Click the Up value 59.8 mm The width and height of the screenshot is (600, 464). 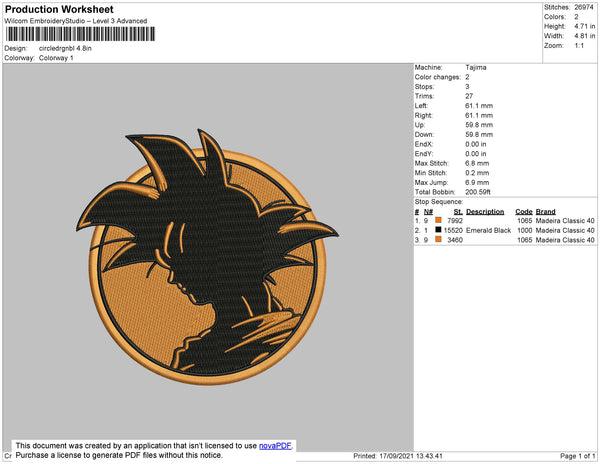[479, 125]
